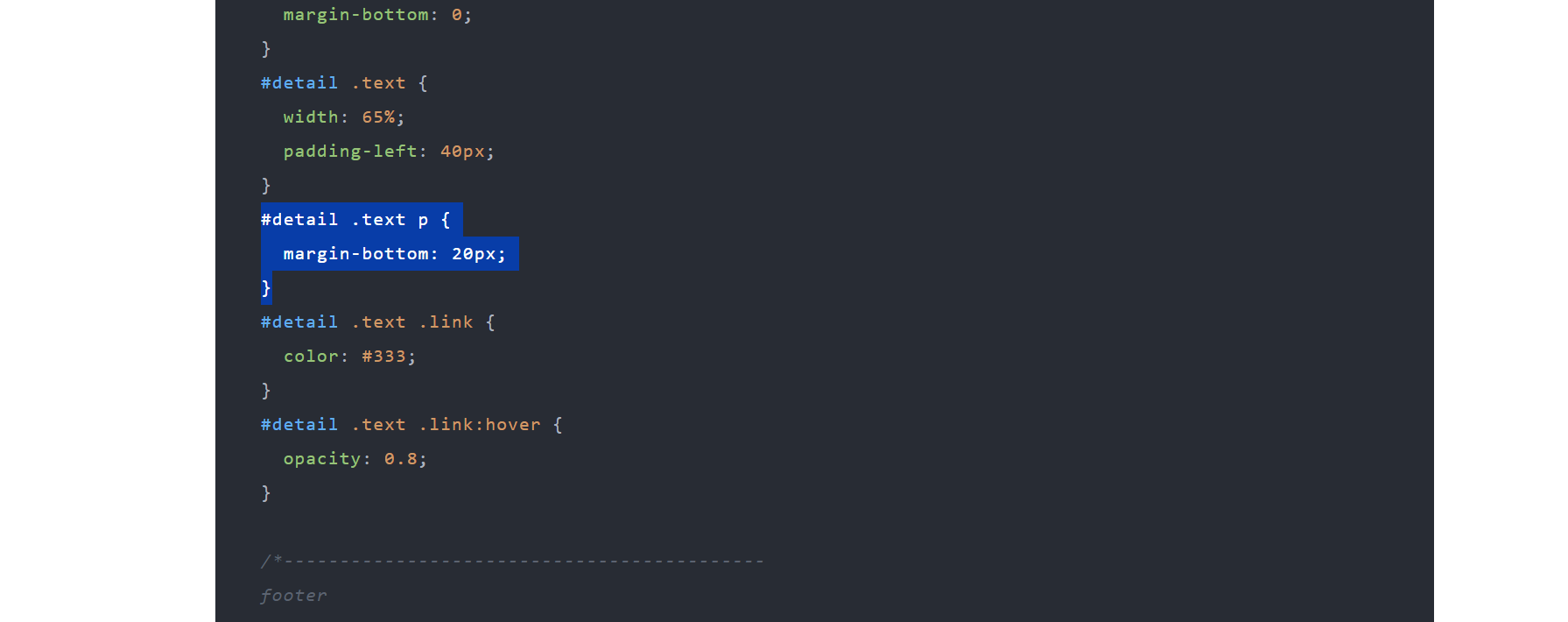The height and width of the screenshot is (622, 1568).
Task: Click the closing brace after padding-left
Action: 266,186
